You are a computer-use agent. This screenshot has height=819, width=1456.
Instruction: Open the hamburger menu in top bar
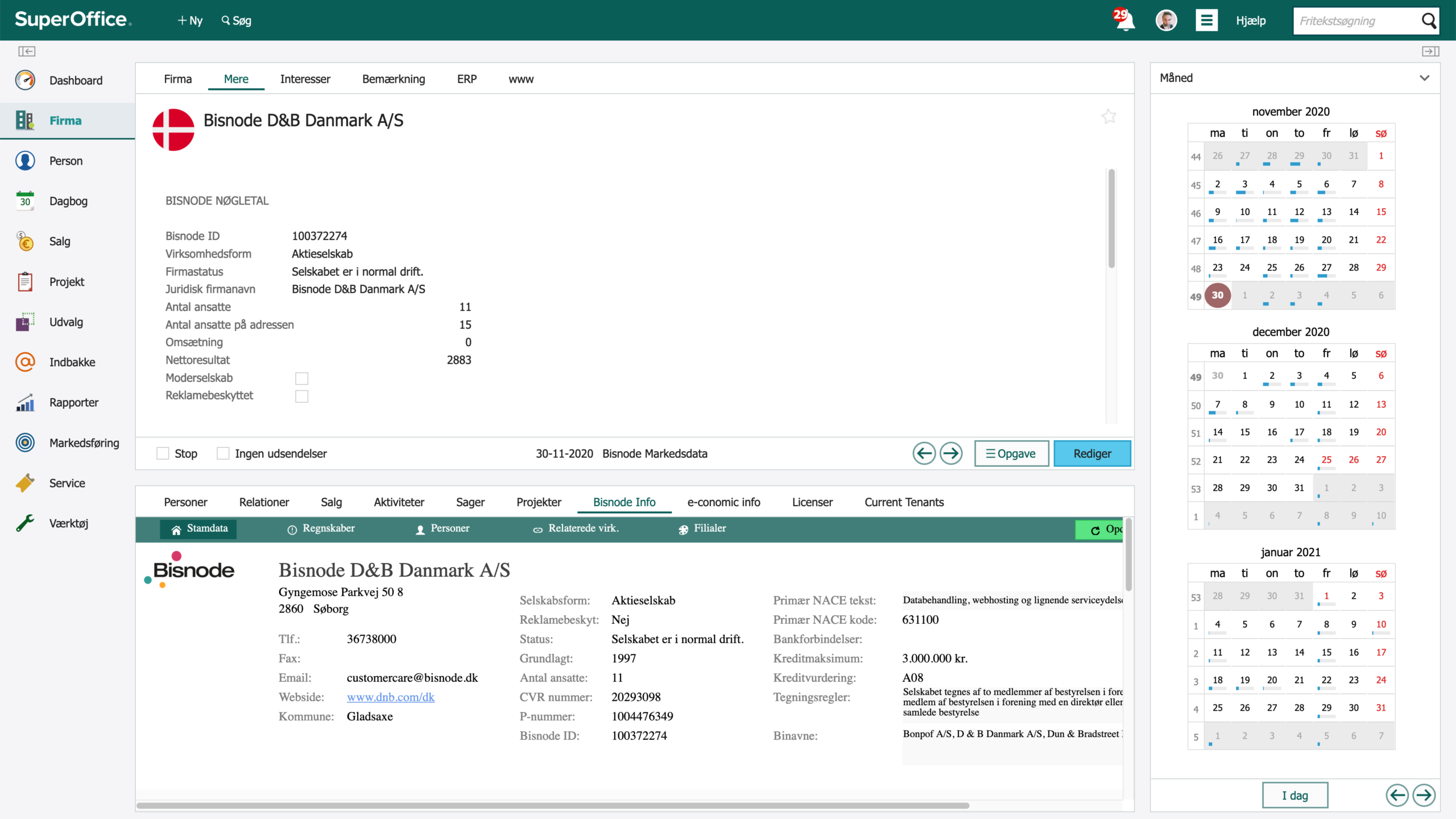[x=1206, y=20]
